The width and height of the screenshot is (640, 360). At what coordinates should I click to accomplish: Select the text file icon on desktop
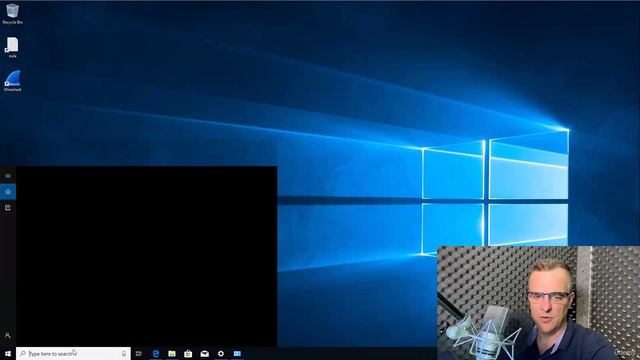click(12, 47)
